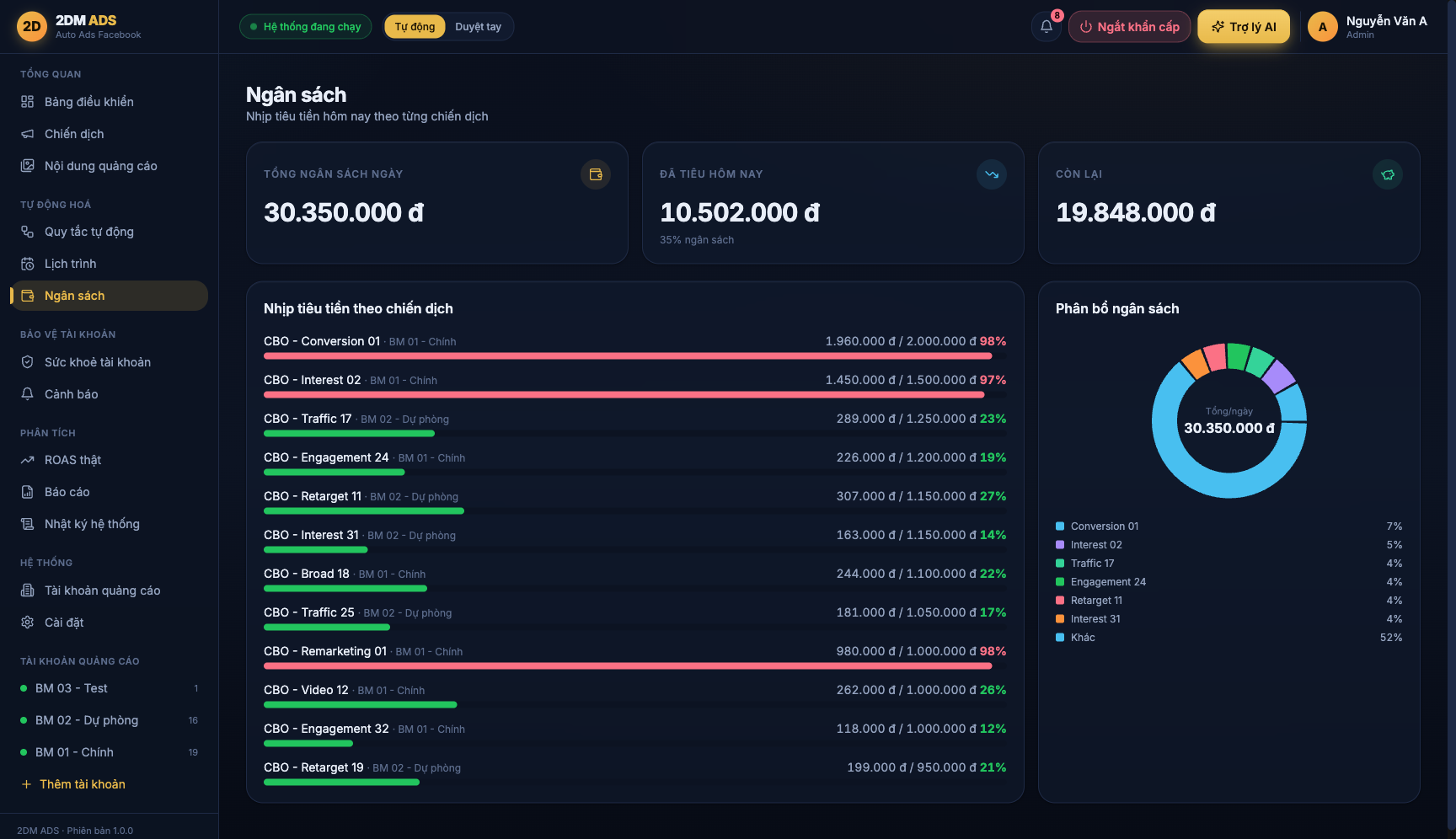Go to the Báo cáo page

click(109, 492)
